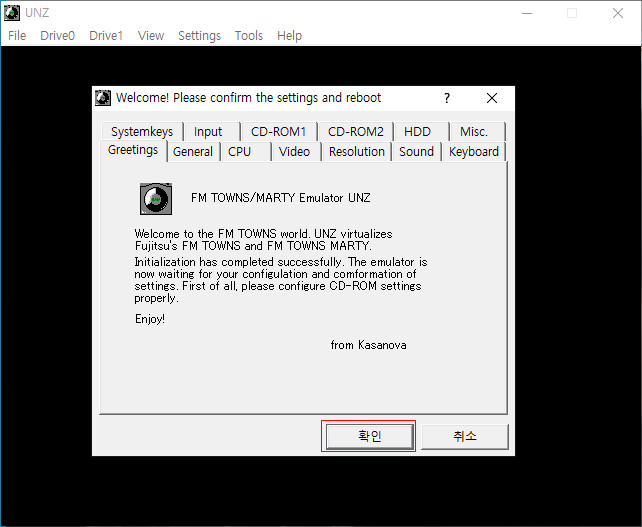The width and height of the screenshot is (642, 527).
Task: Select the Greetings tab
Action: 133,150
